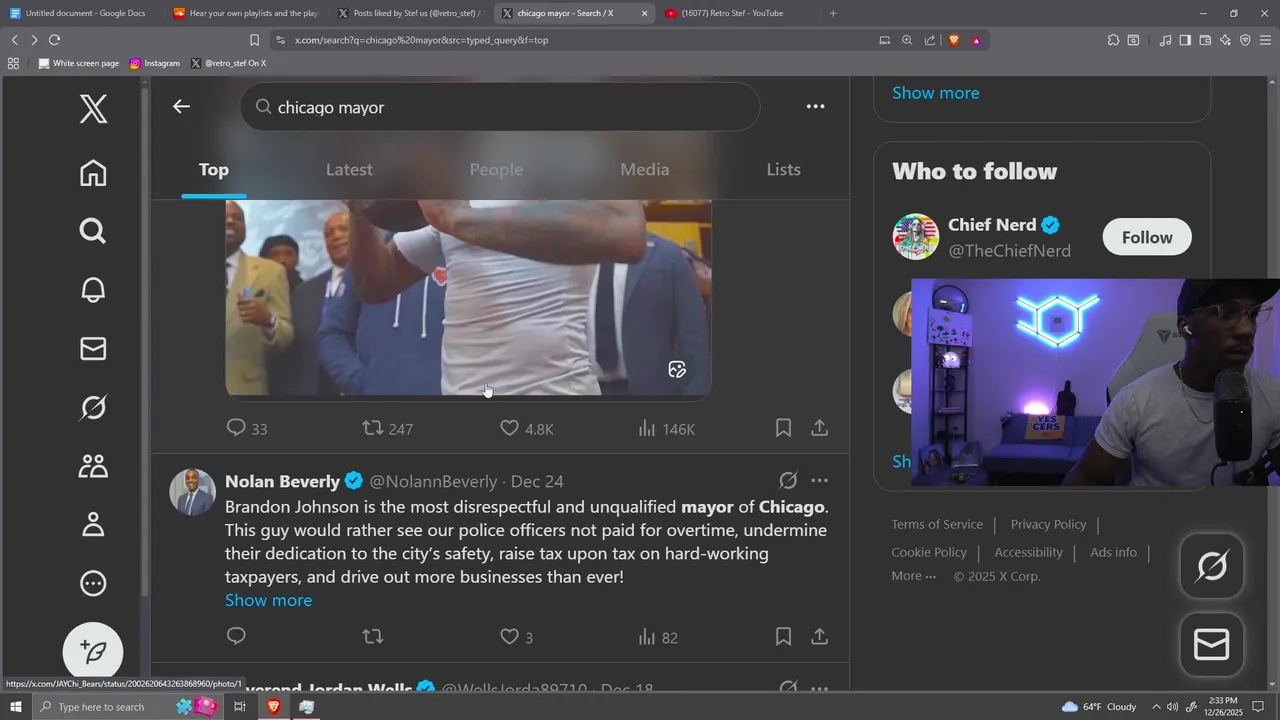
Task: Open Task View in the taskbar
Action: pos(240,707)
